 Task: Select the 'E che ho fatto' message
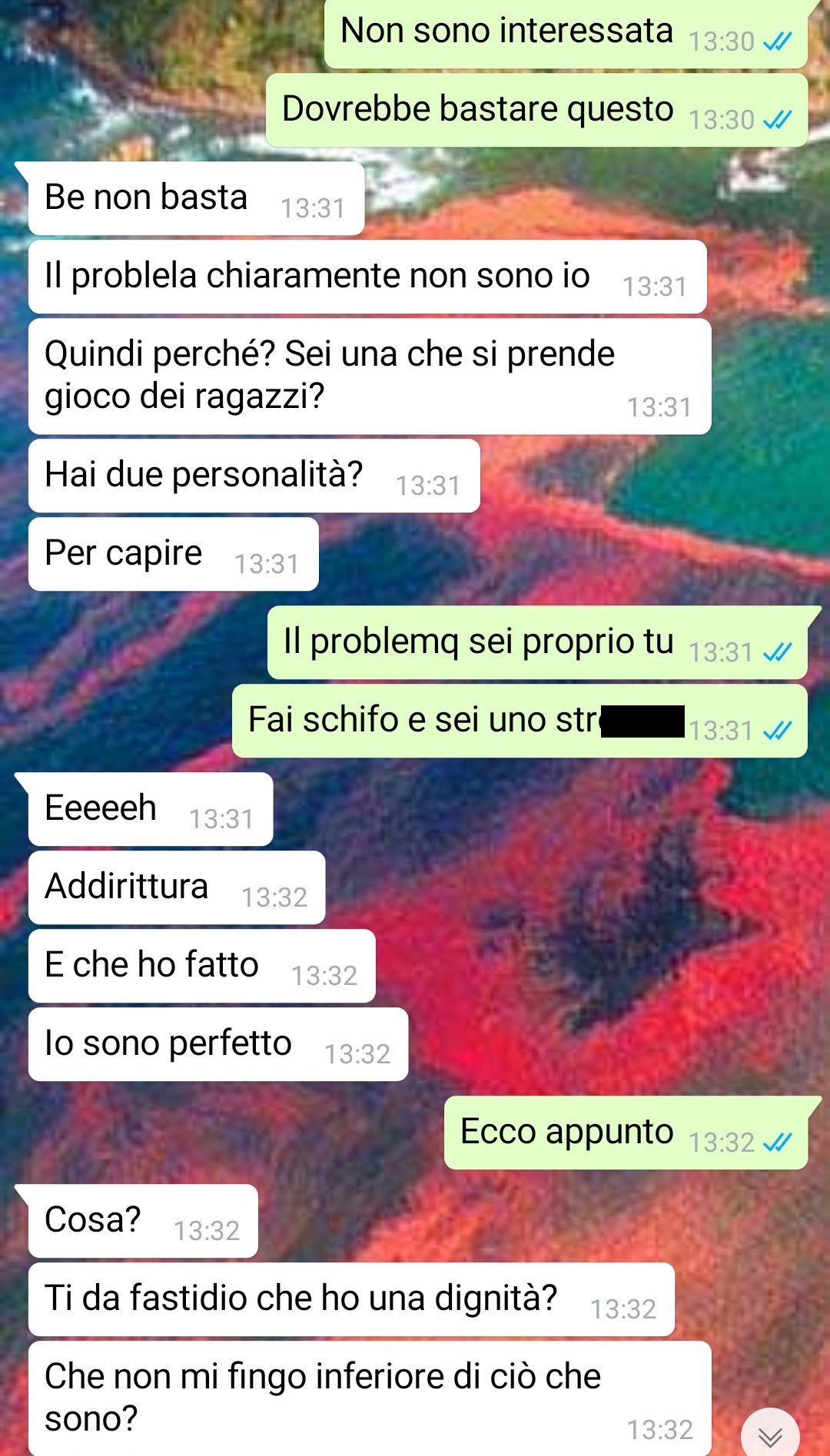point(202,966)
